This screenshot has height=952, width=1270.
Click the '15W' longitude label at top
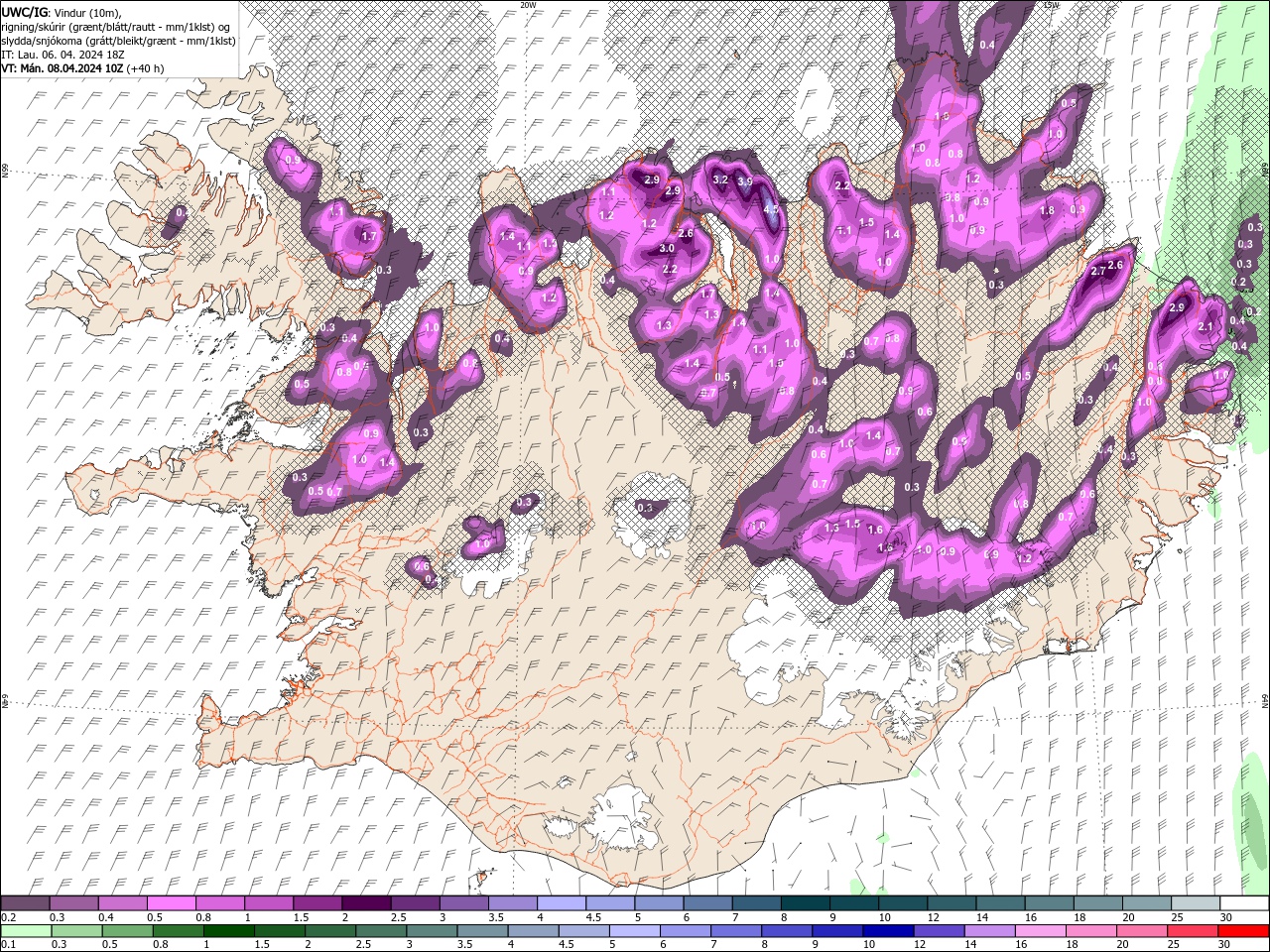1052,4
